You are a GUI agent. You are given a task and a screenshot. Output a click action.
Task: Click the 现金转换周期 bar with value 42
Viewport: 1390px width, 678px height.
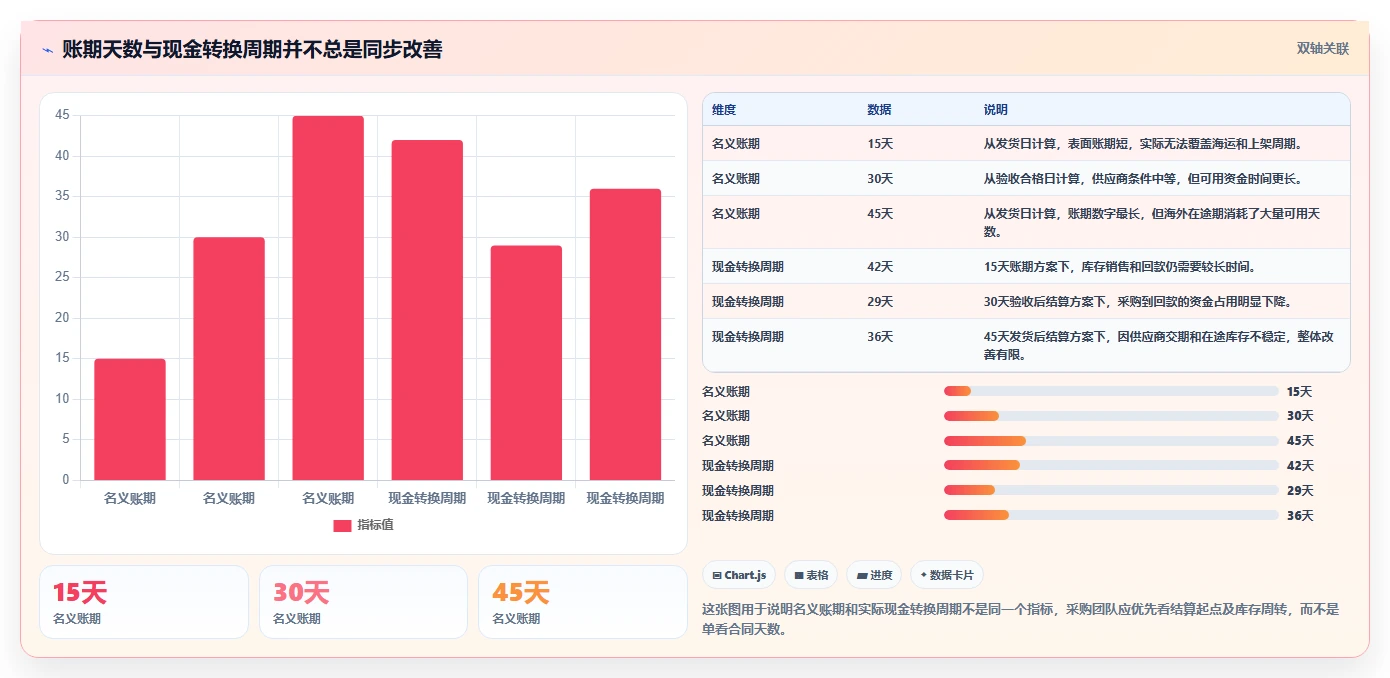point(427,310)
